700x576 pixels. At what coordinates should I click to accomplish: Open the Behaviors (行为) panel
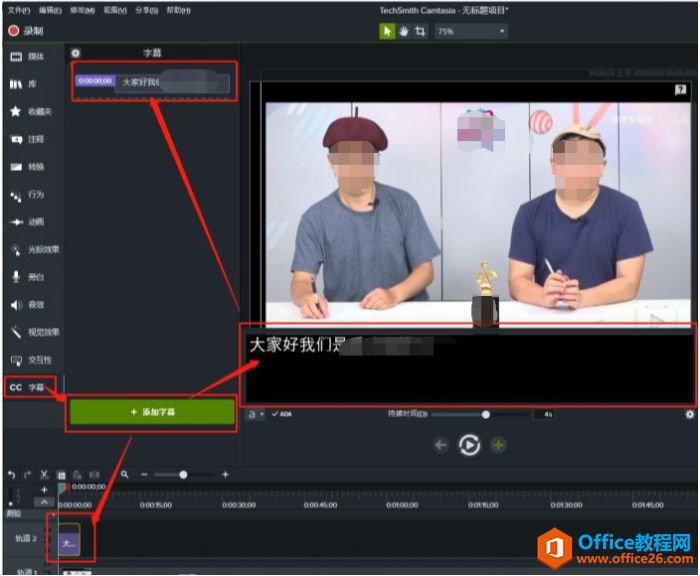(28, 195)
